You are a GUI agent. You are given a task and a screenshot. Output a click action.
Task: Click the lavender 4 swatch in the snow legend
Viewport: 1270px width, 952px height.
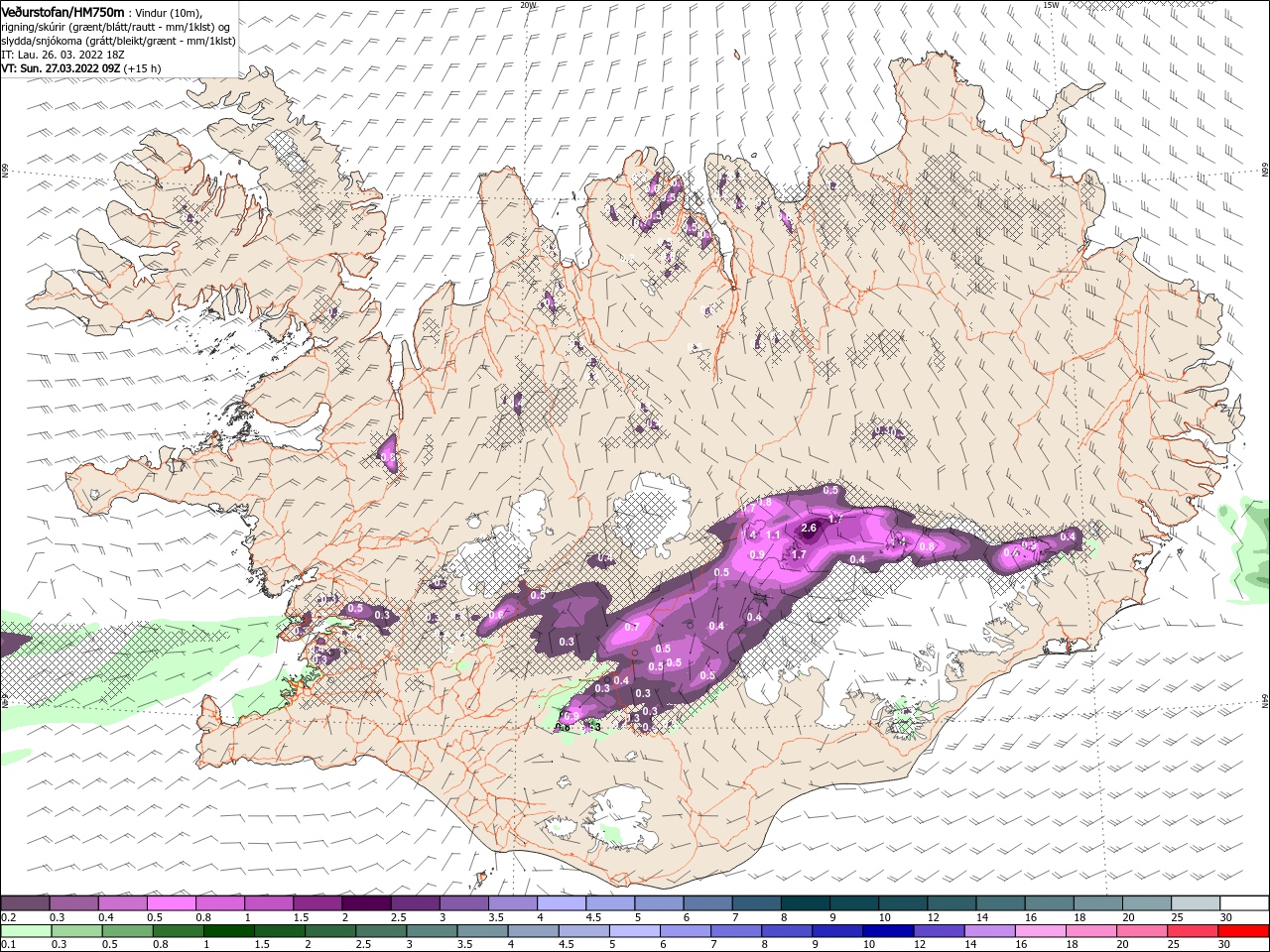tap(561, 903)
